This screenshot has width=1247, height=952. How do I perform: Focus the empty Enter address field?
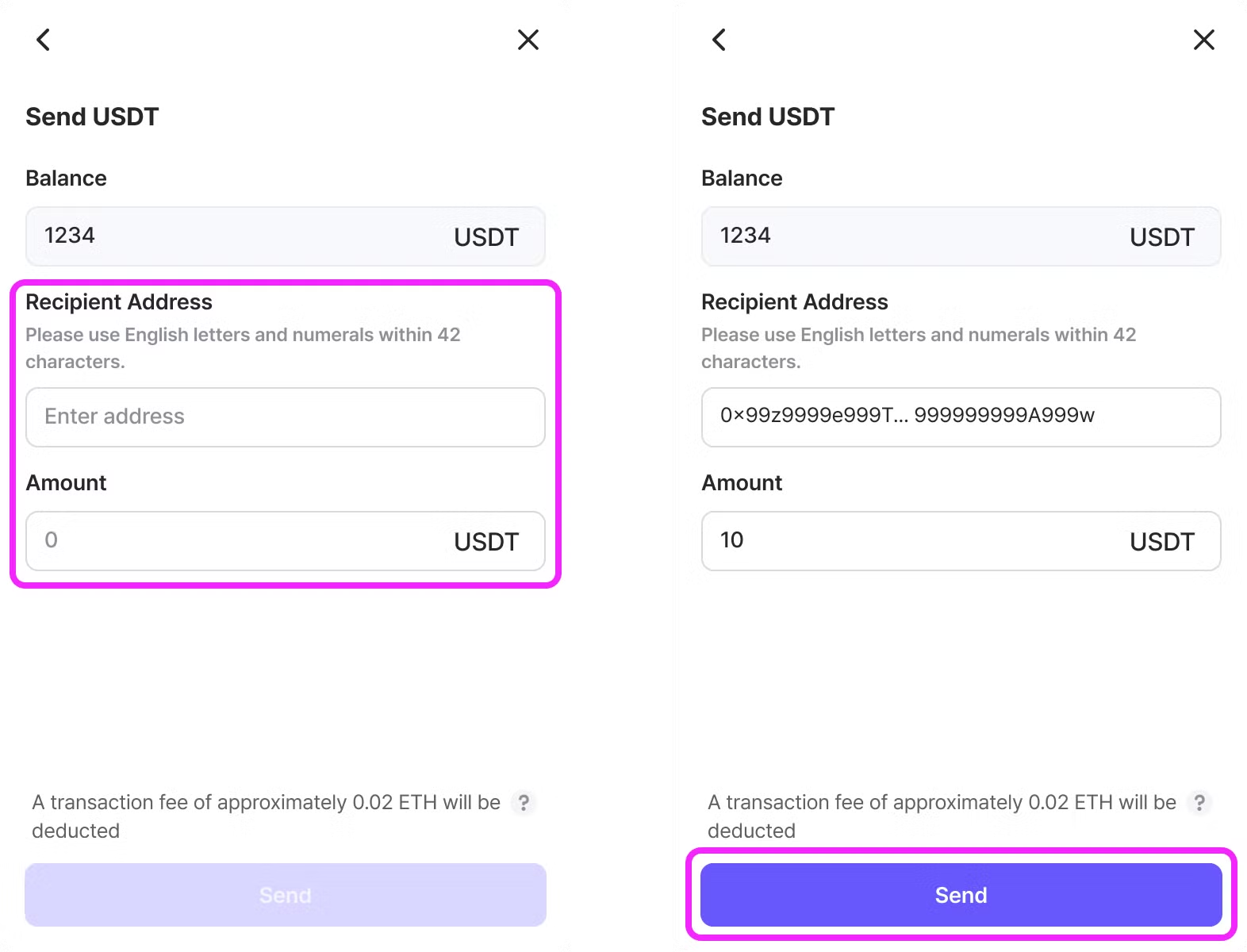286,417
